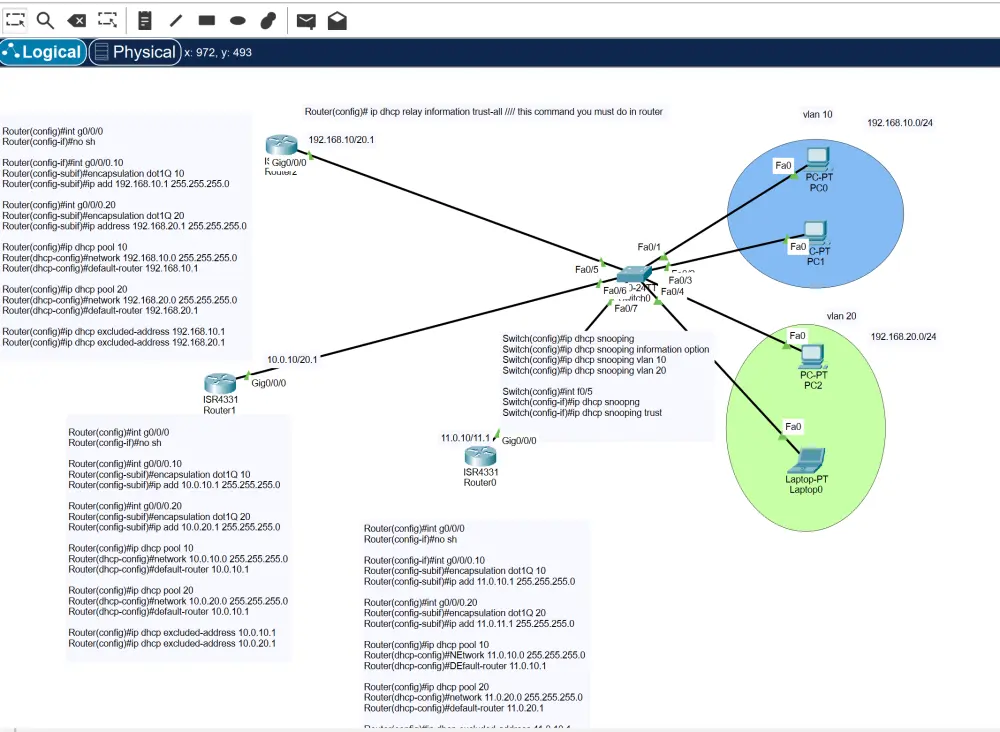Screen dimensions: 1000x732
Task: Select the Draw Freeform tool
Action: click(268, 21)
